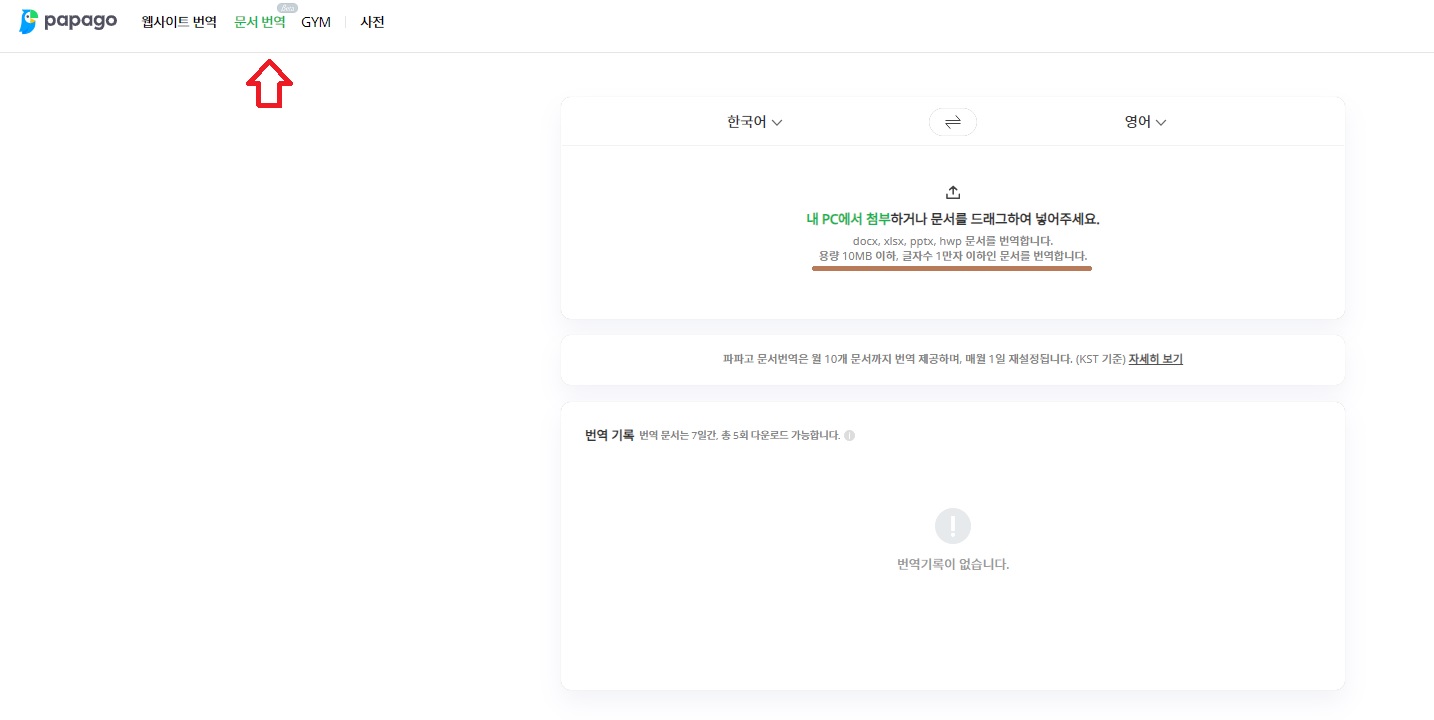The height and width of the screenshot is (720, 1434).
Task: Open the 영어 target language dropdown
Action: pos(1145,122)
